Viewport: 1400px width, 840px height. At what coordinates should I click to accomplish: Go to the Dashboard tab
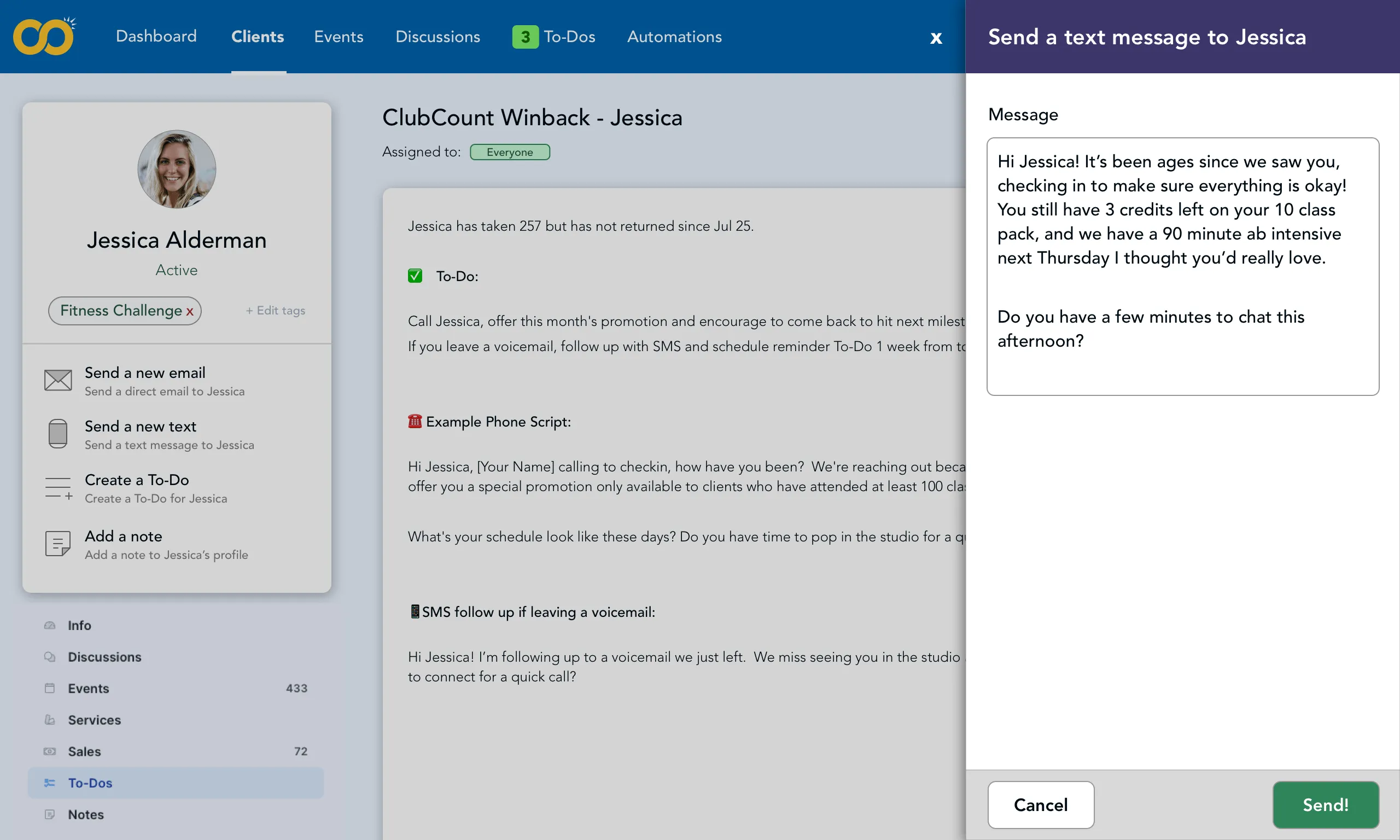156,37
